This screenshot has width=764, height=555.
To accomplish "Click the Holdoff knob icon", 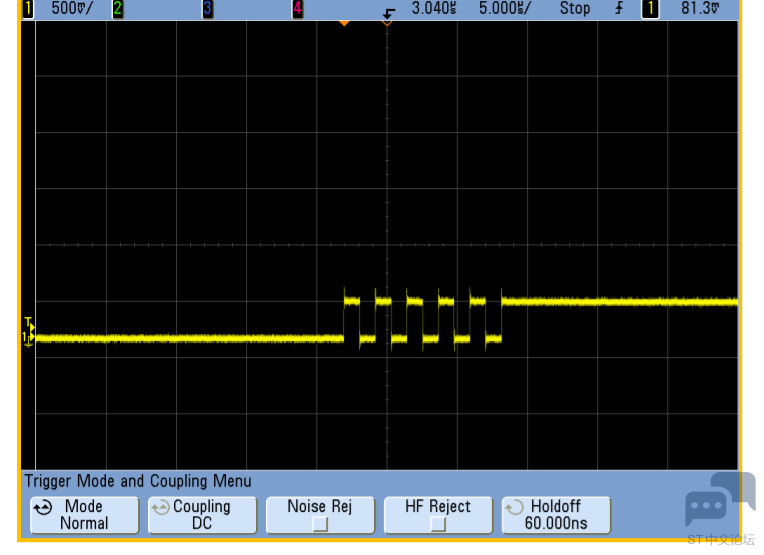I will pyautogui.click(x=514, y=508).
